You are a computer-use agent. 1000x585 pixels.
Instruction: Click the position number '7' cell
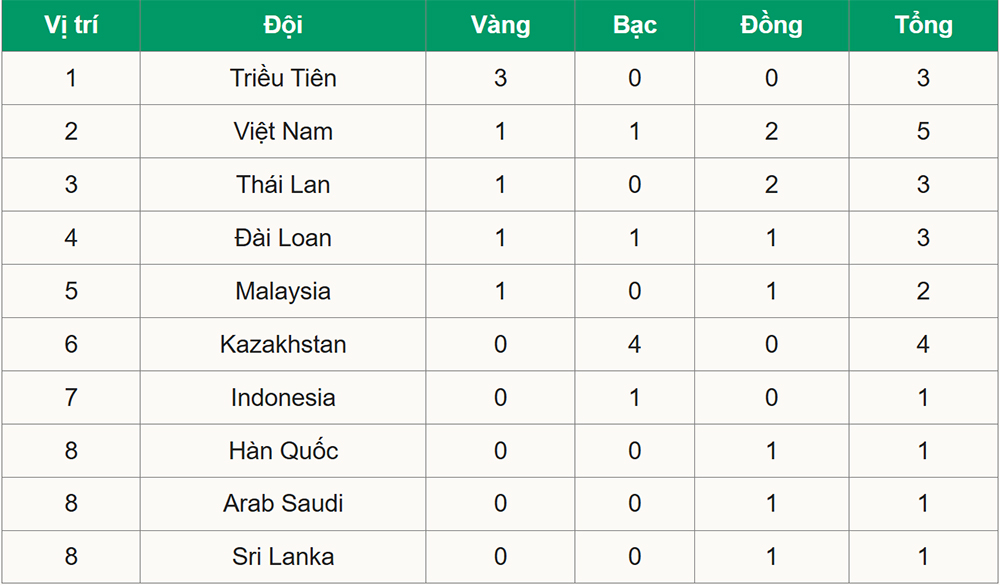pos(70,397)
